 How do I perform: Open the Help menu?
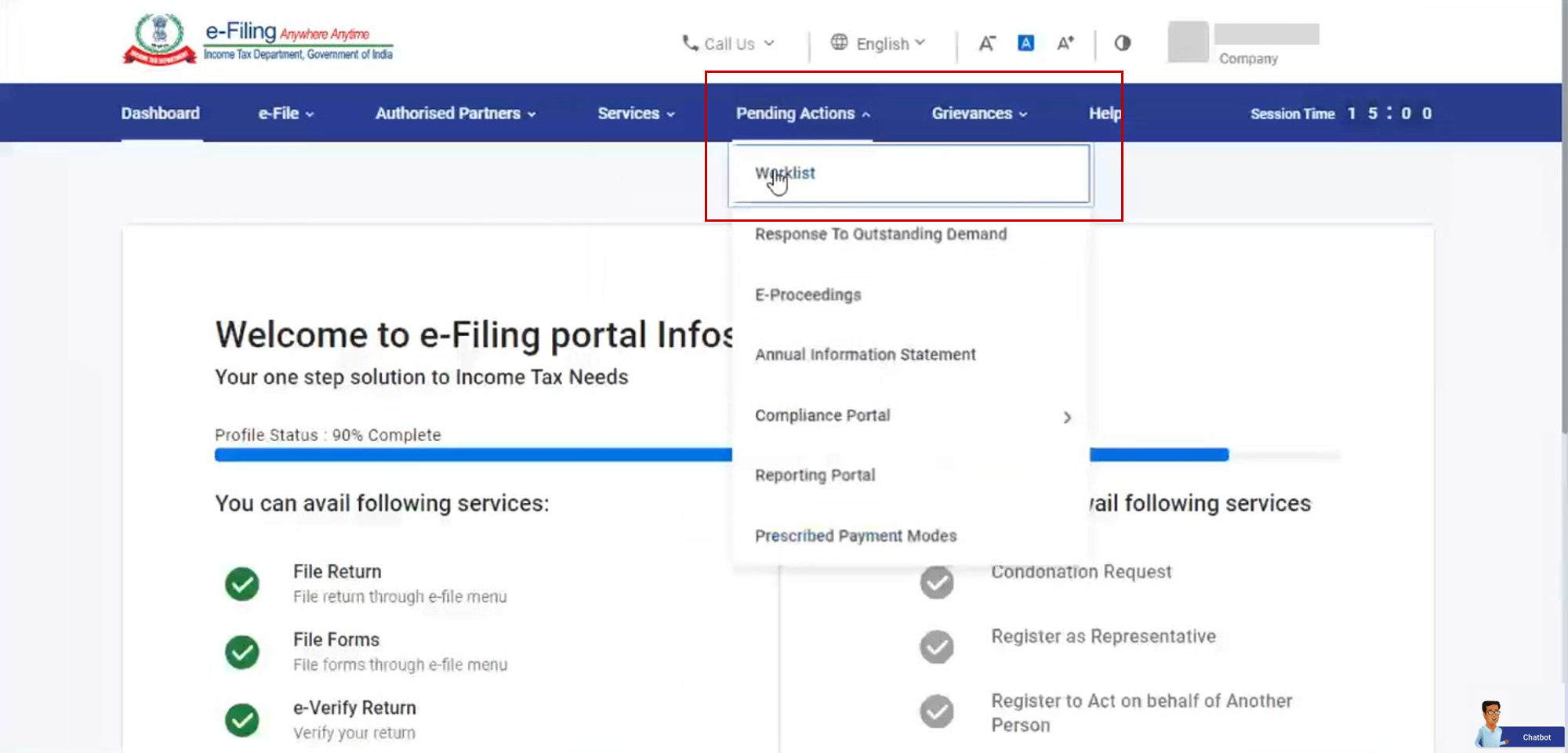(1105, 113)
